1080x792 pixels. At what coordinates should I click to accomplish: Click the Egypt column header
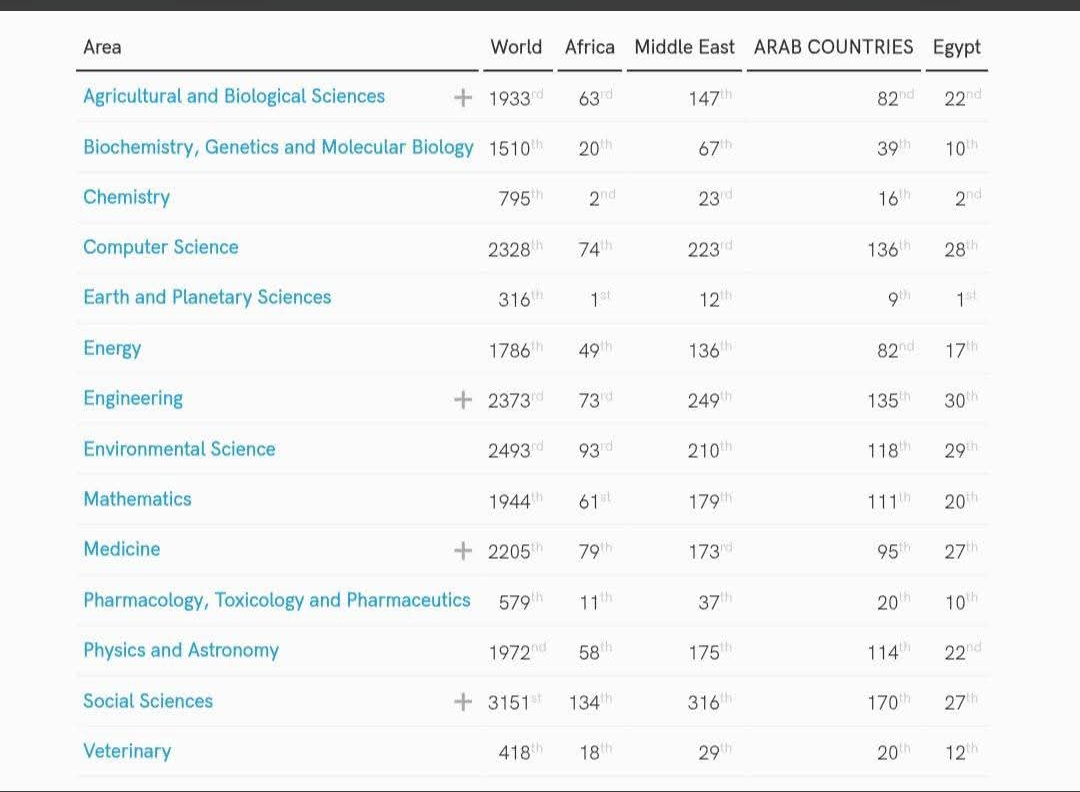pos(957,48)
